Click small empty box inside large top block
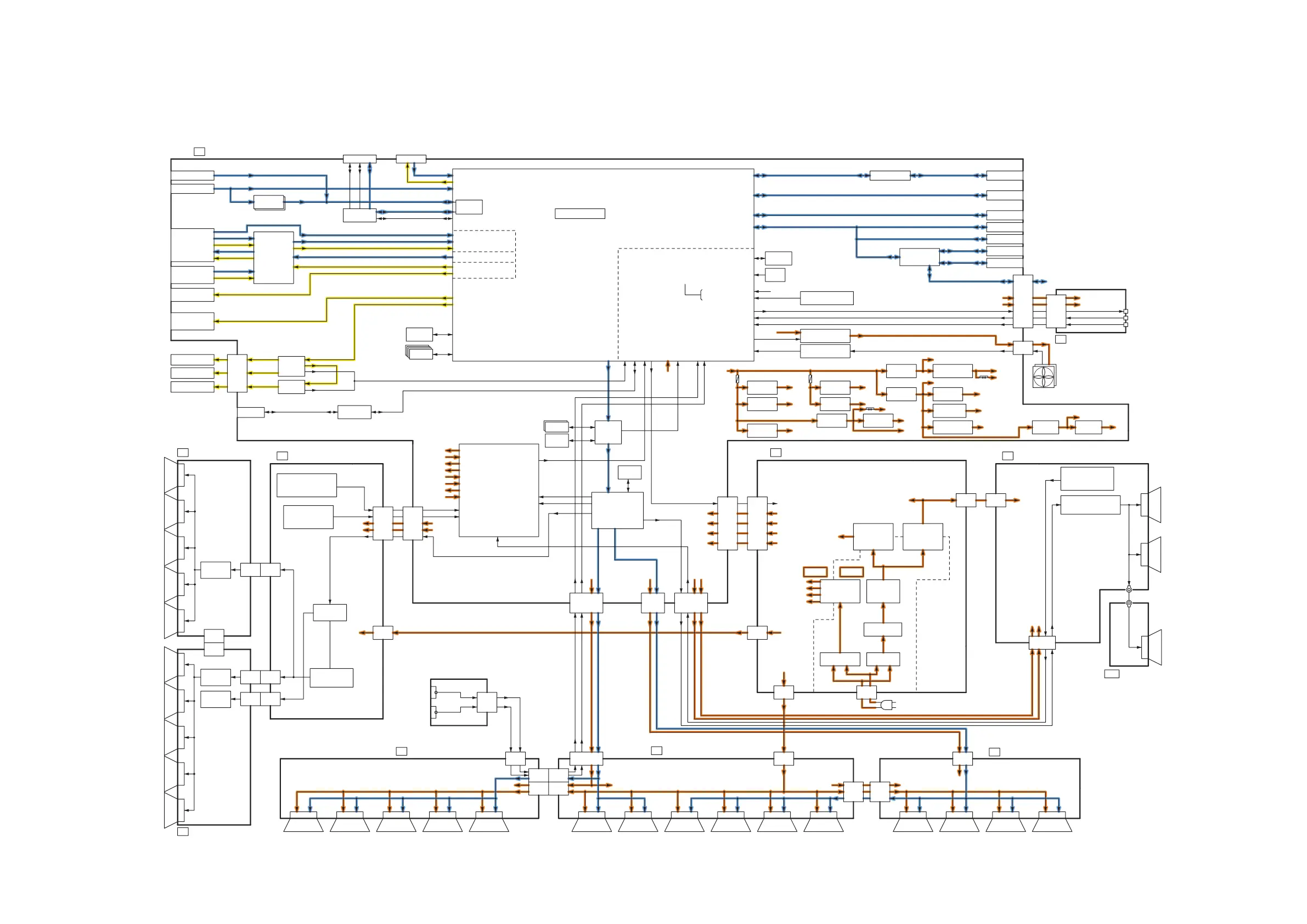 tap(579, 213)
